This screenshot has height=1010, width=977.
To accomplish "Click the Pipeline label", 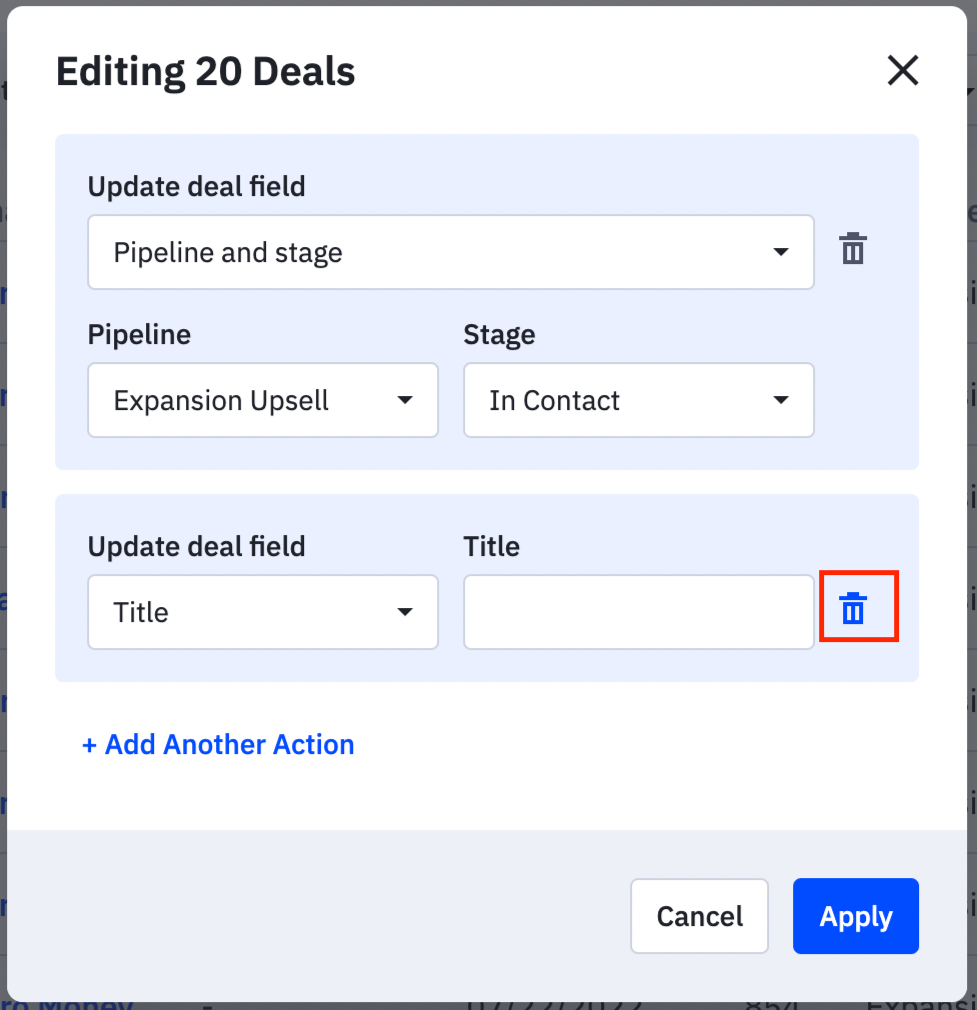I will 139,335.
